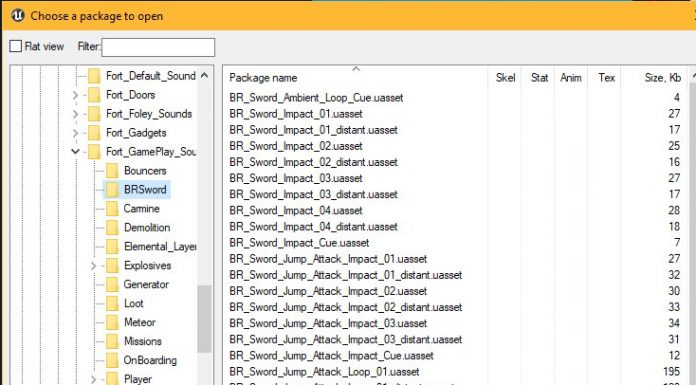Expand the Fort_Doors folder

pyautogui.click(x=75, y=95)
